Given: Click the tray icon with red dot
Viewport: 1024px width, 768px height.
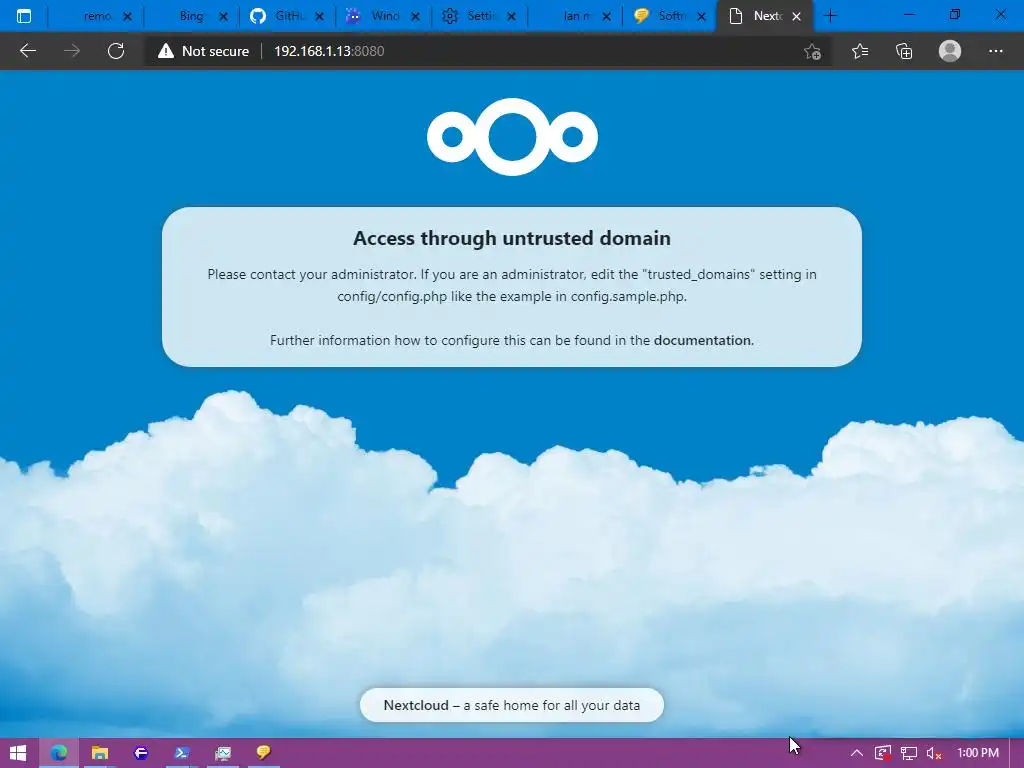Looking at the screenshot, I should pos(883,753).
